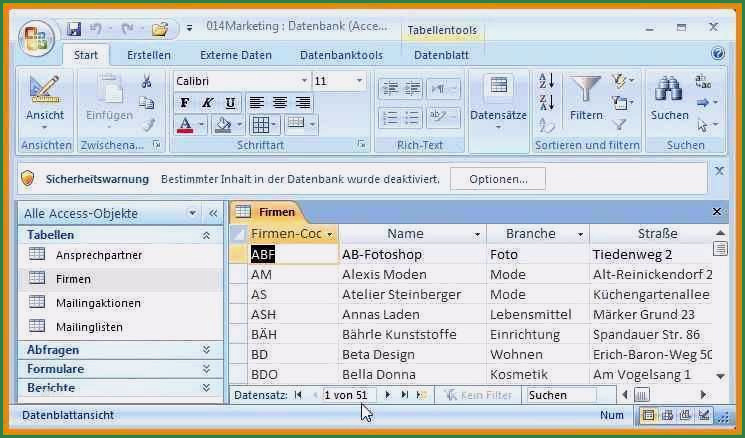Click the record number field 1 von 51
Viewport: 745px width, 438px height.
click(349, 395)
